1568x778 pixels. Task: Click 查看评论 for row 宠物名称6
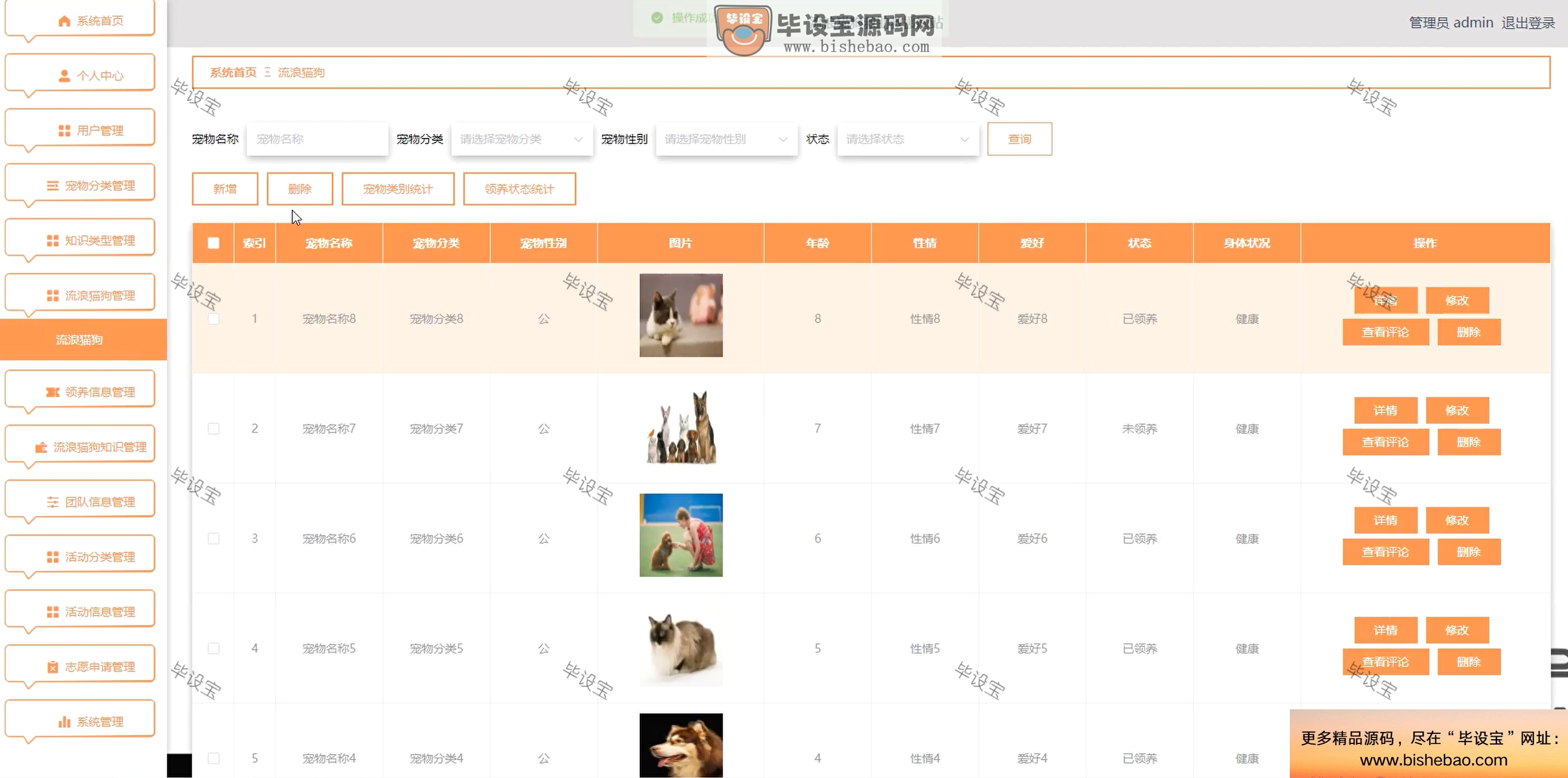1385,552
